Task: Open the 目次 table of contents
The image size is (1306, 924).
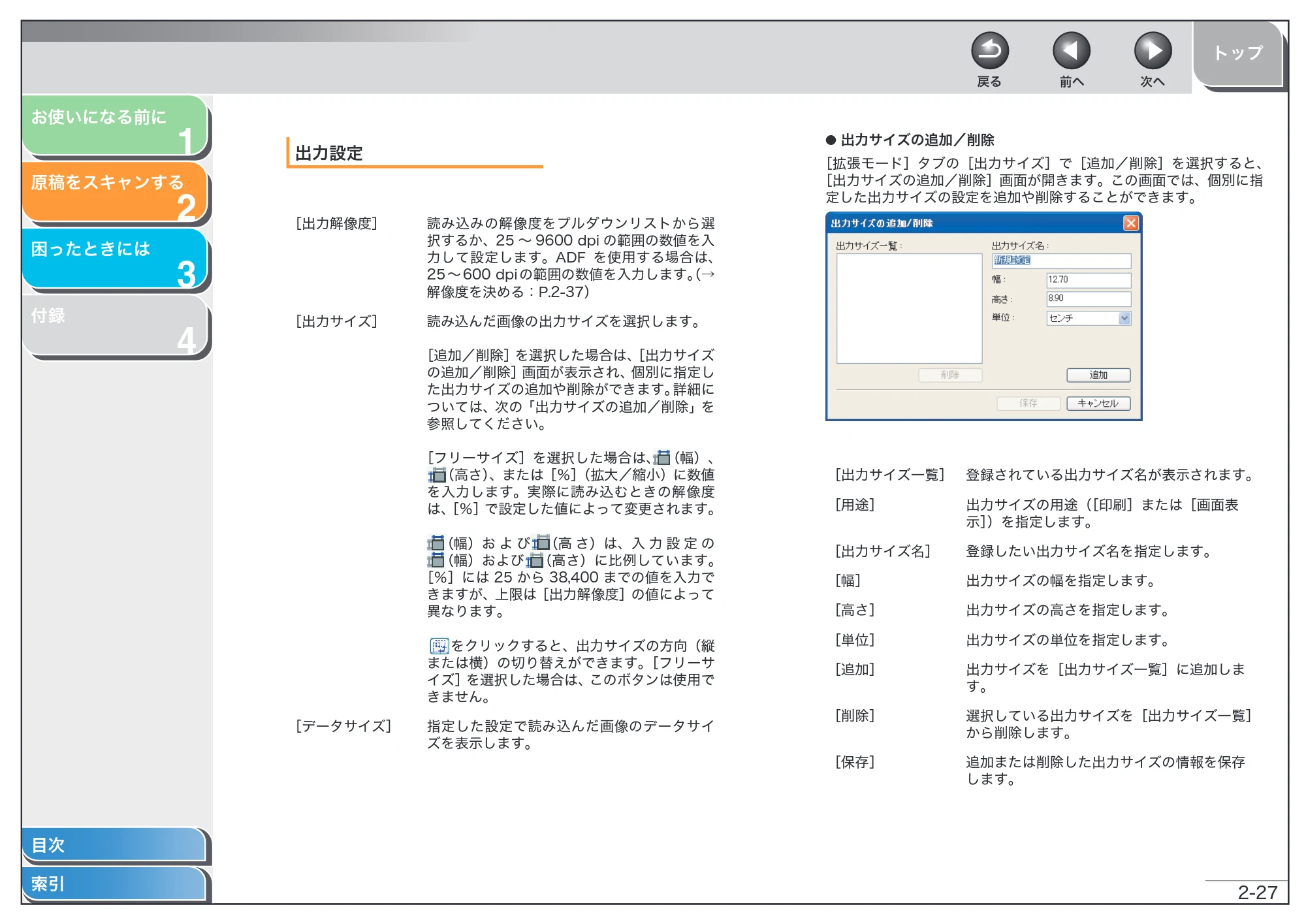Action: coord(114,845)
